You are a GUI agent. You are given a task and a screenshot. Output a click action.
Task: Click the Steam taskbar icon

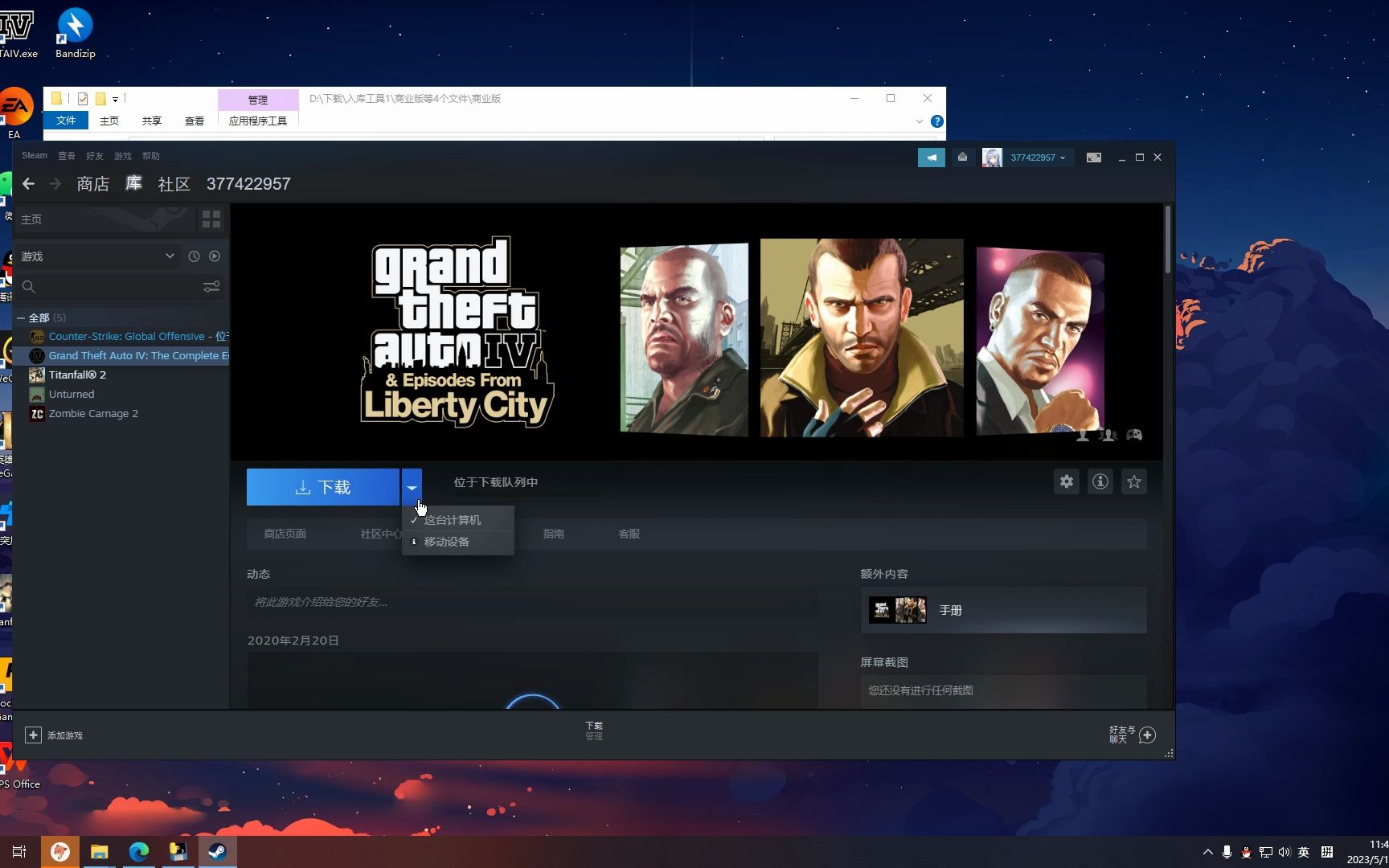(x=217, y=852)
